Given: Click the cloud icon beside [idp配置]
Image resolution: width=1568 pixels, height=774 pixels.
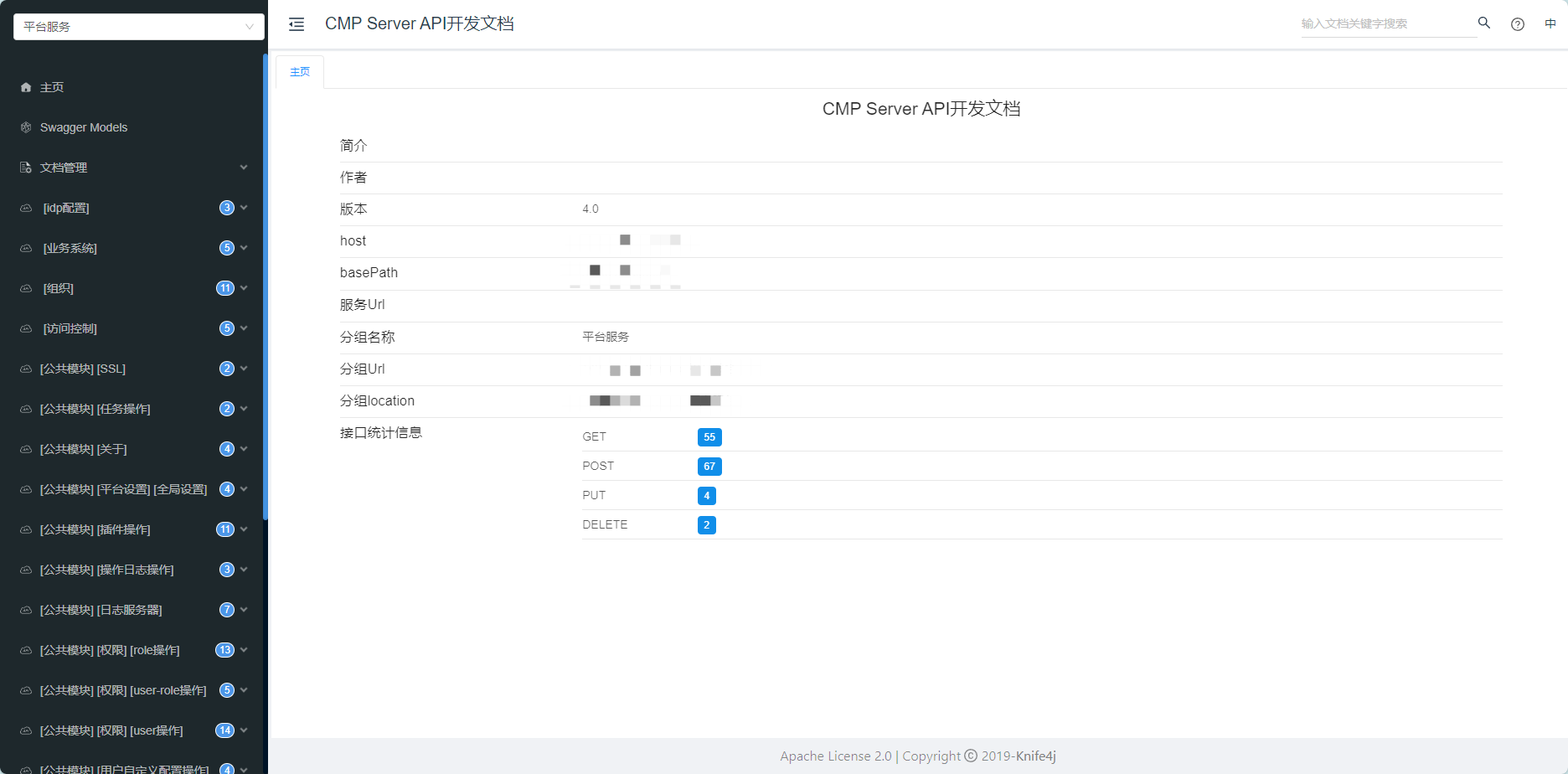Looking at the screenshot, I should pyautogui.click(x=26, y=208).
